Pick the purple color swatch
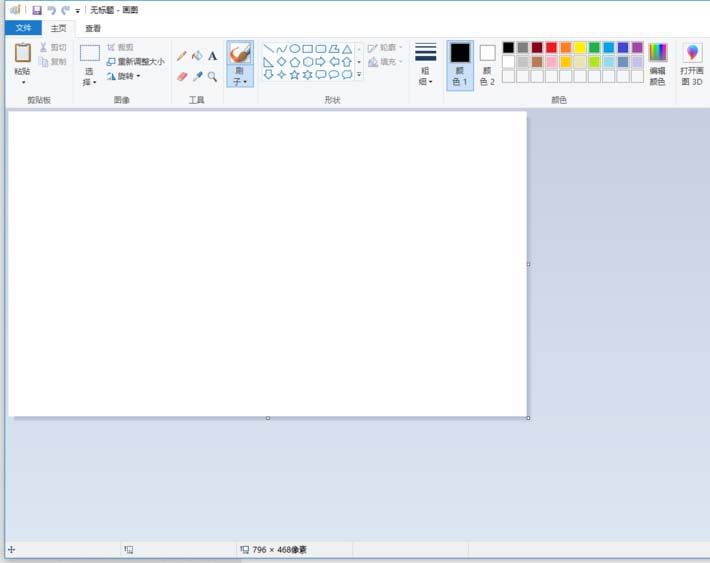 637,48
